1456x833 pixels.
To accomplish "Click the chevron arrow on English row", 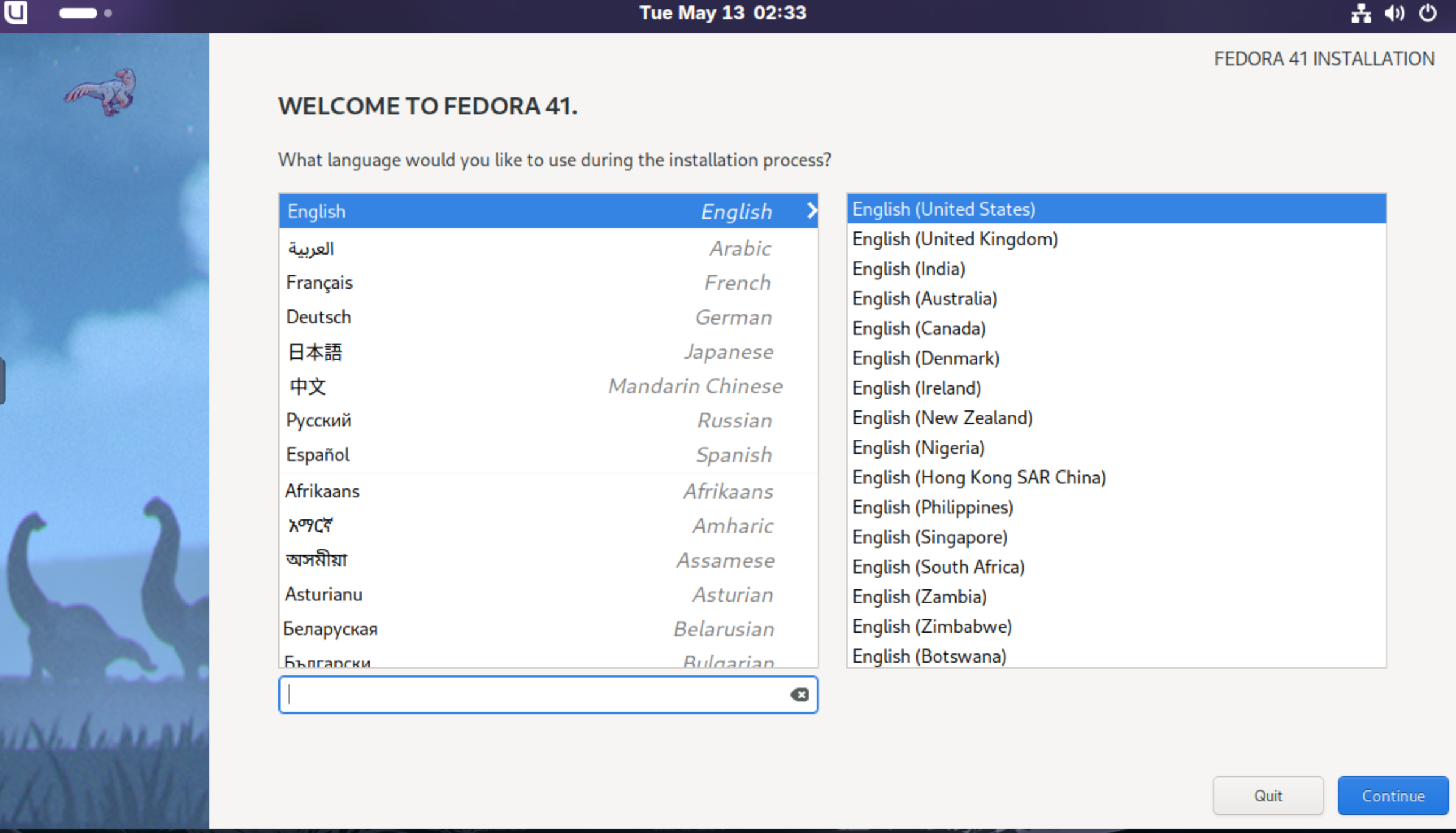I will tap(811, 211).
